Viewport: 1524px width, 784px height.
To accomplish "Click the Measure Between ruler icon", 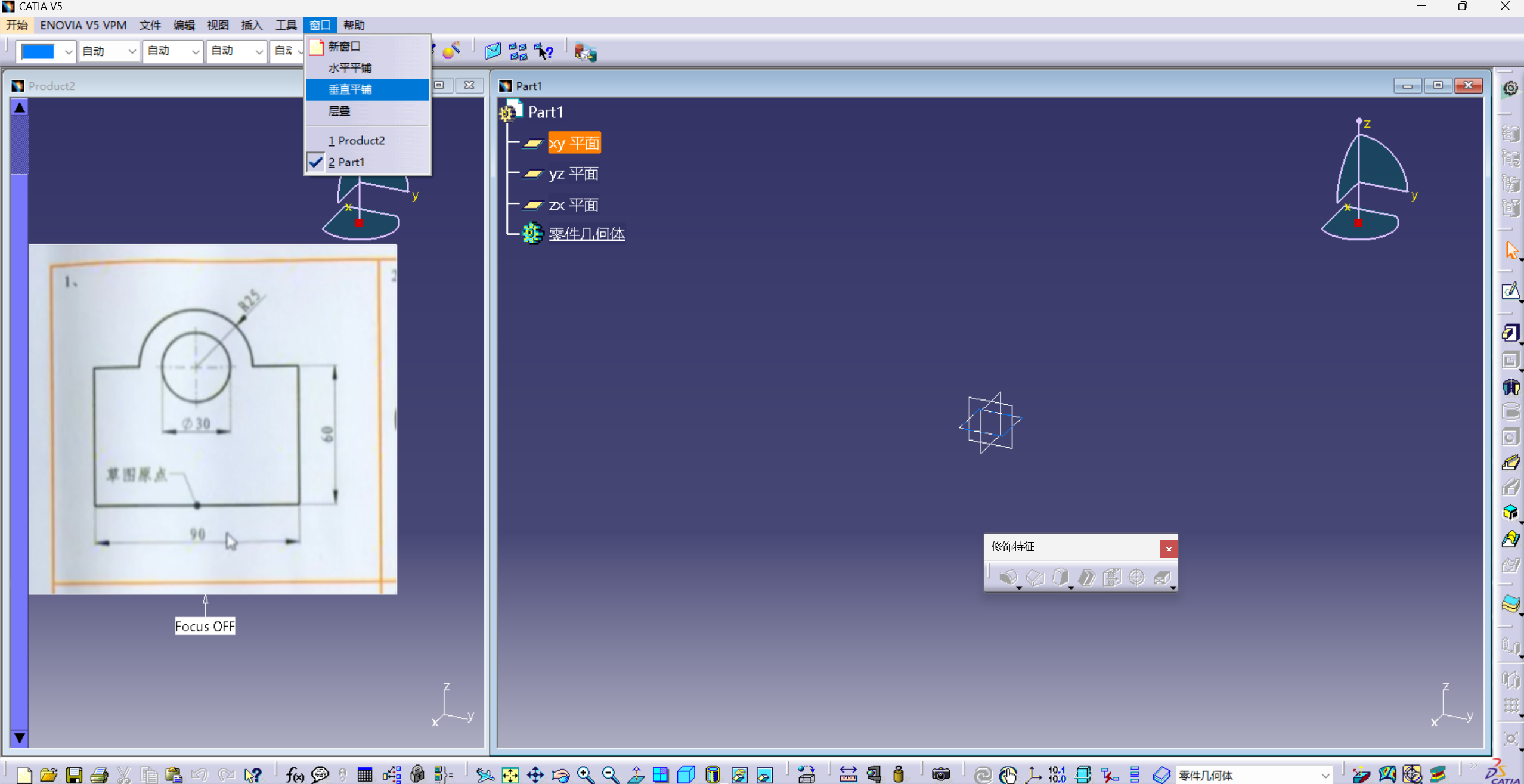I will pos(847,774).
